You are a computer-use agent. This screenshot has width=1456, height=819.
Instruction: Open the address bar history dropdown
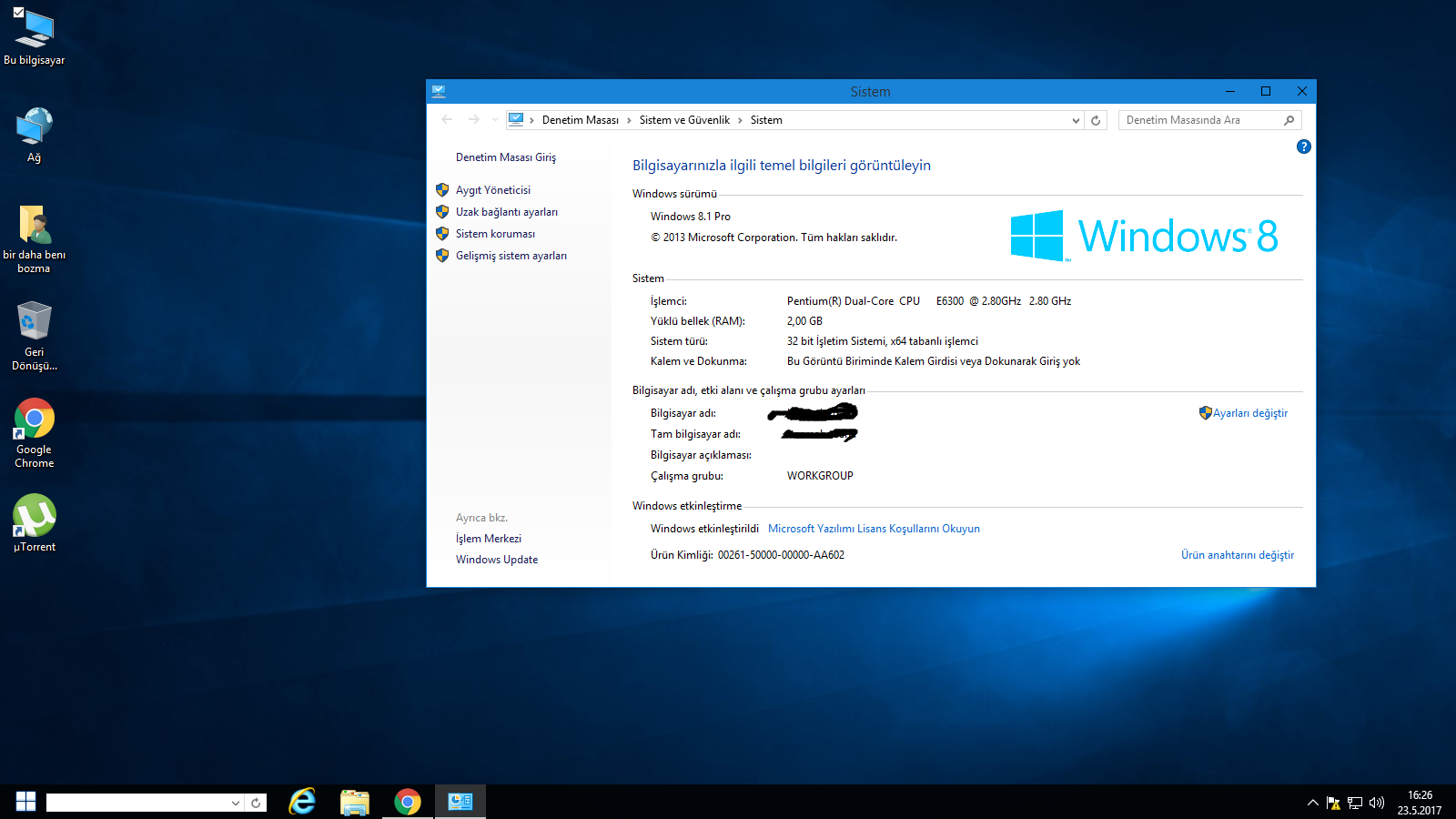pyautogui.click(x=1076, y=120)
